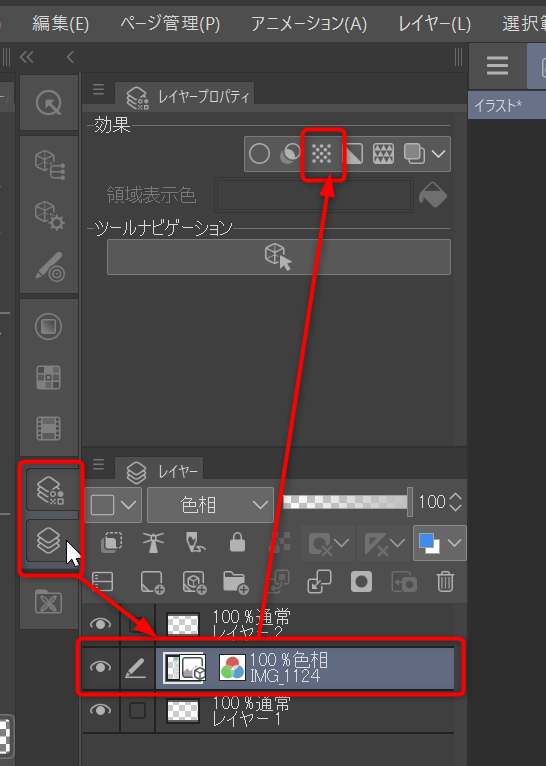Screen dimensions: 546x766
Task: Click the layer opacity slider
Action: point(347,502)
